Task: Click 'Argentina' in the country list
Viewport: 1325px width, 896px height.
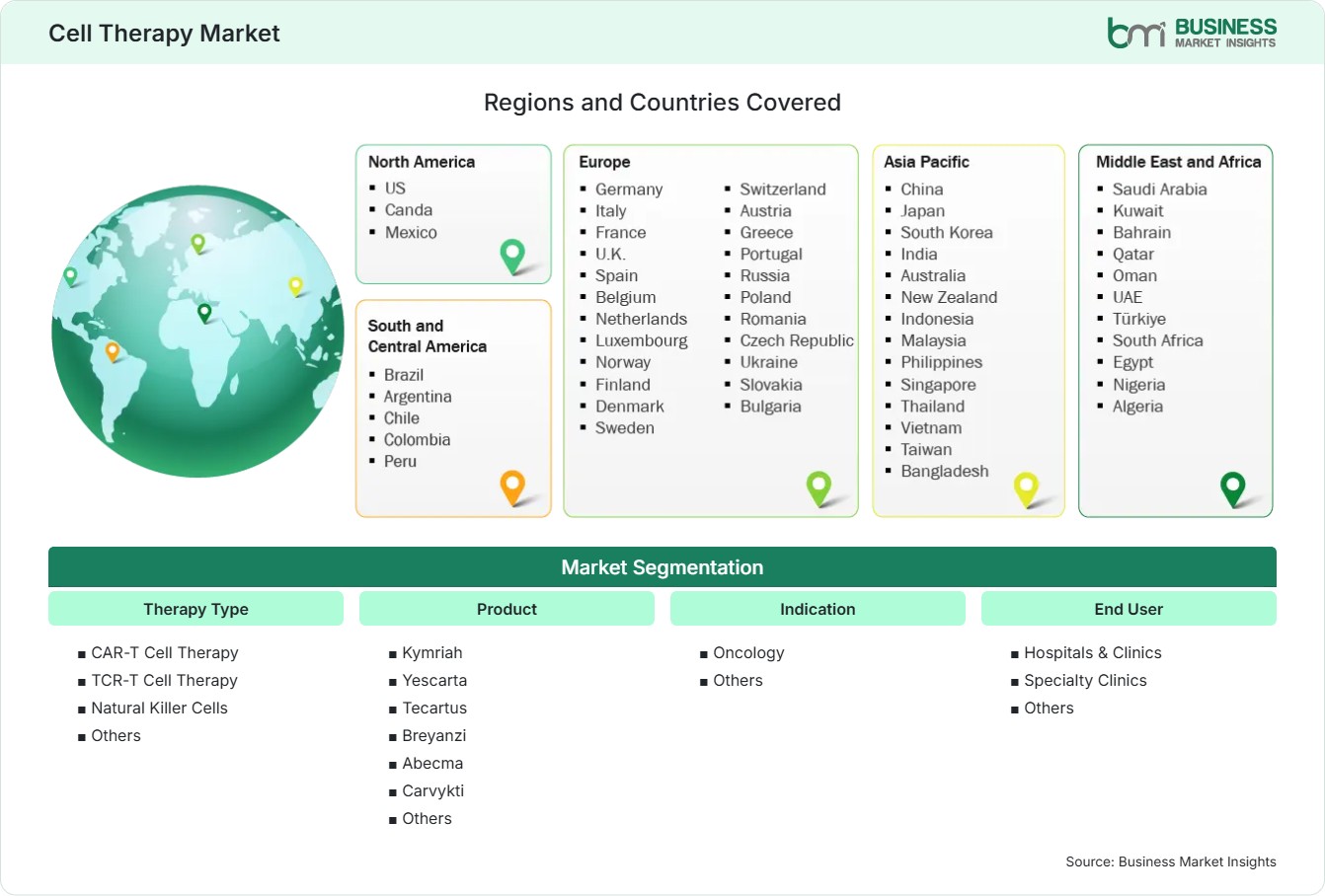Action: click(x=418, y=397)
